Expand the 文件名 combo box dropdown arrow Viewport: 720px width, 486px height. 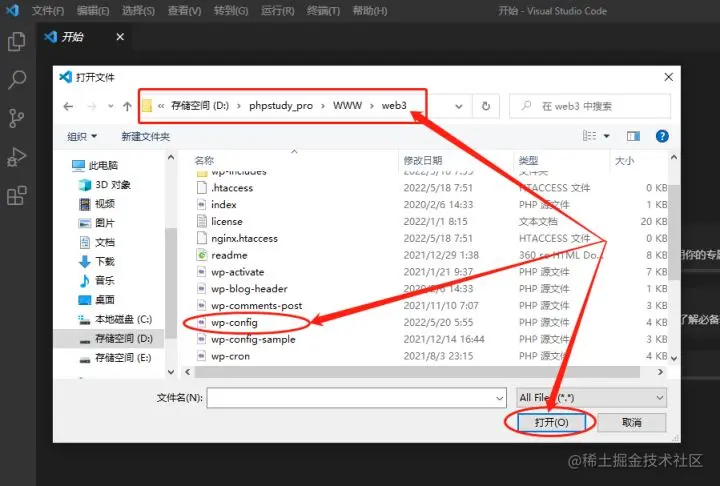(500, 398)
